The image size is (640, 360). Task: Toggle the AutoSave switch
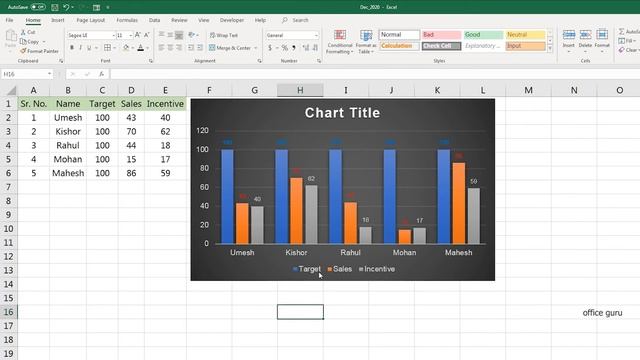point(38,7)
